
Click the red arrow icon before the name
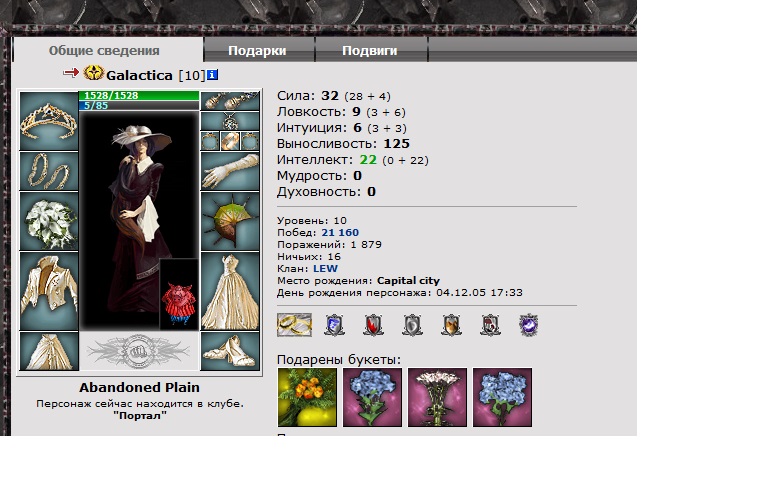tap(71, 73)
